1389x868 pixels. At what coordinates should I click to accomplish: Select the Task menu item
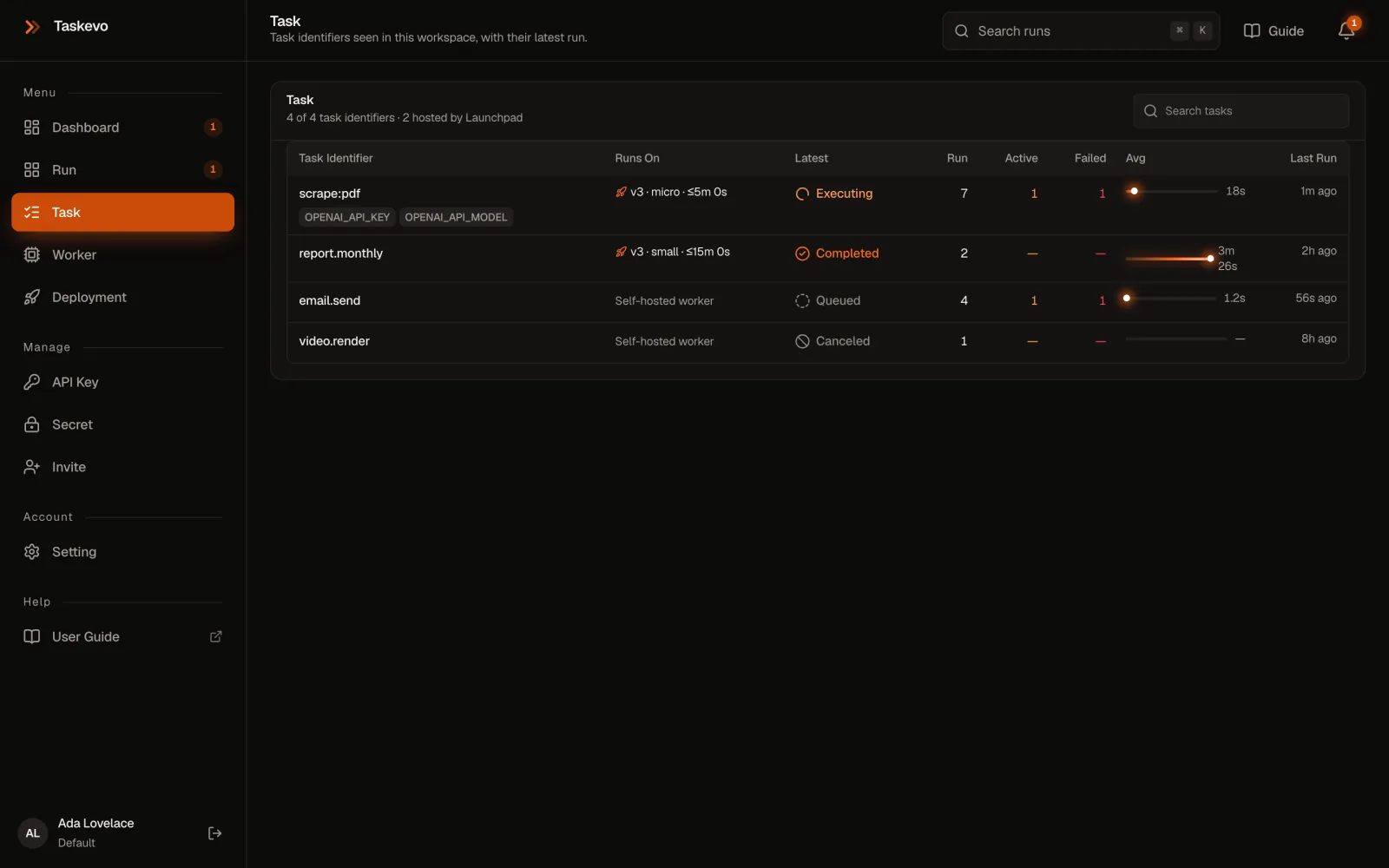pos(122,213)
